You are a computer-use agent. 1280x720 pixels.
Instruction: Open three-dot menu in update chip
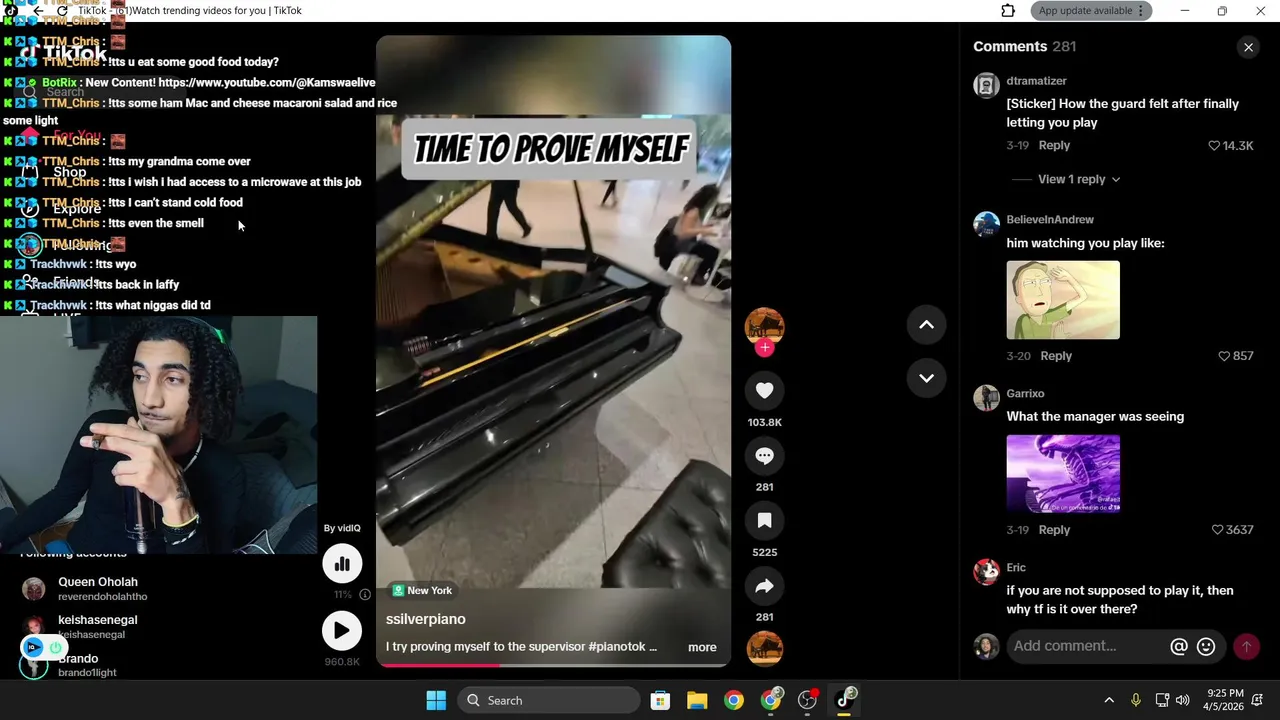[x=1141, y=11]
